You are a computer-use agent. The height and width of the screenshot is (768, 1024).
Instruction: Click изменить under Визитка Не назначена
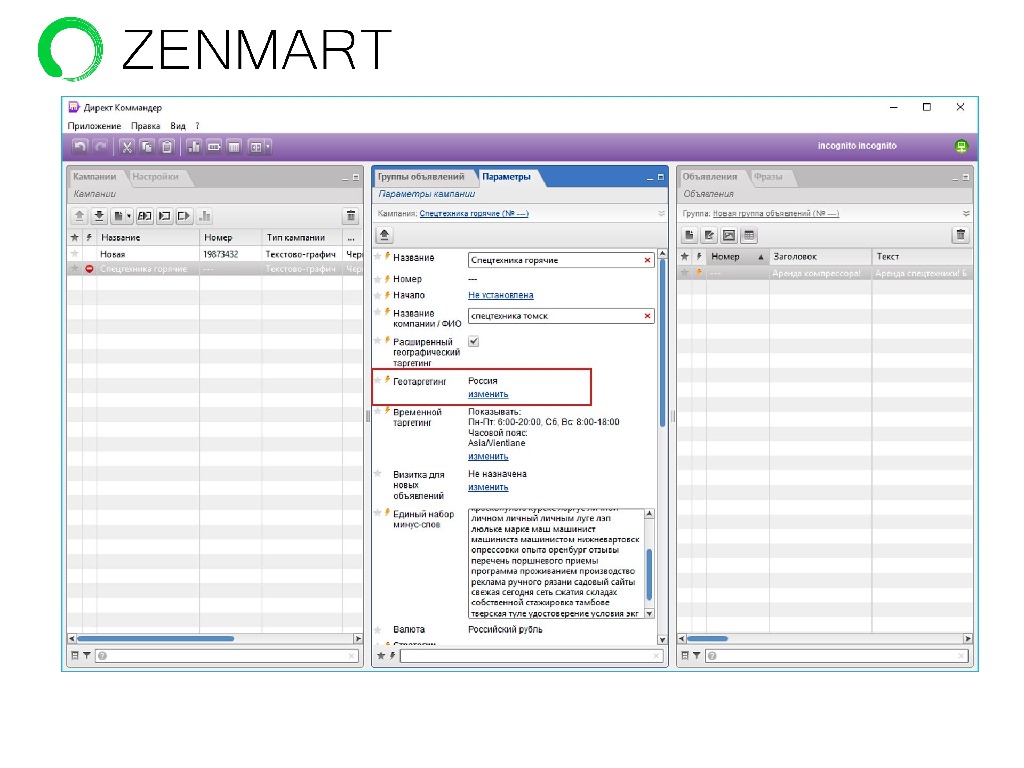tap(488, 487)
